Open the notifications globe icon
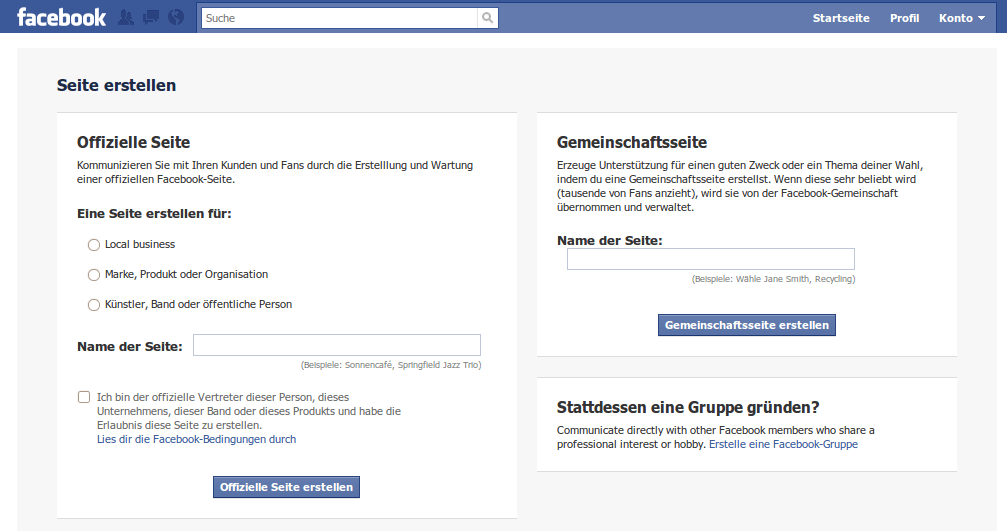This screenshot has height=531, width=1007. pos(176,17)
